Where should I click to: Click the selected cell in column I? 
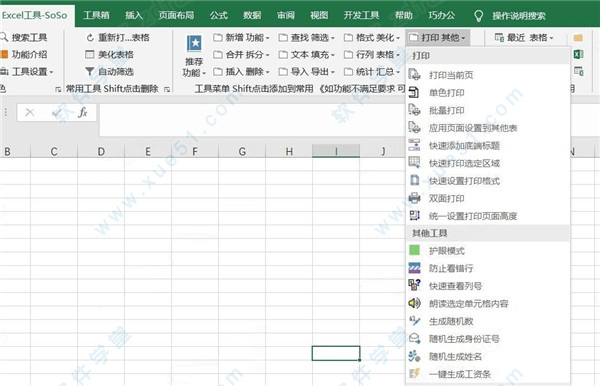click(x=336, y=353)
